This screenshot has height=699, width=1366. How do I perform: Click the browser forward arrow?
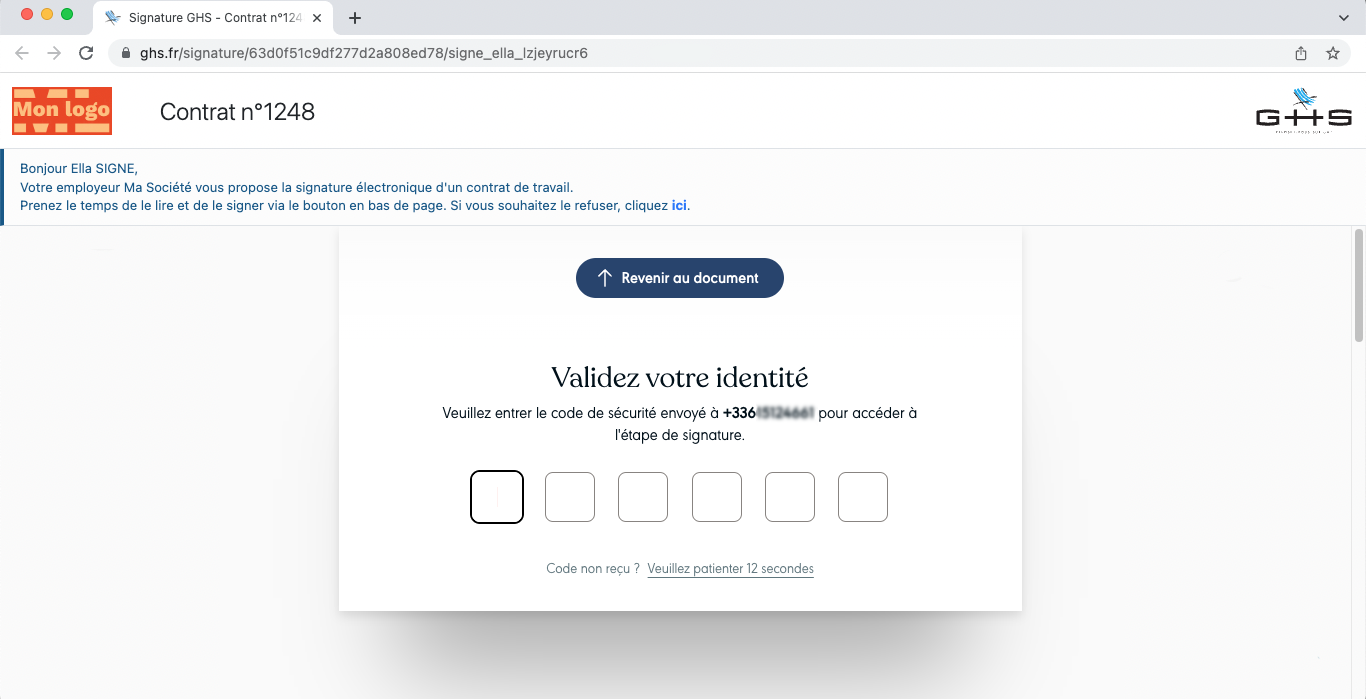(x=54, y=53)
